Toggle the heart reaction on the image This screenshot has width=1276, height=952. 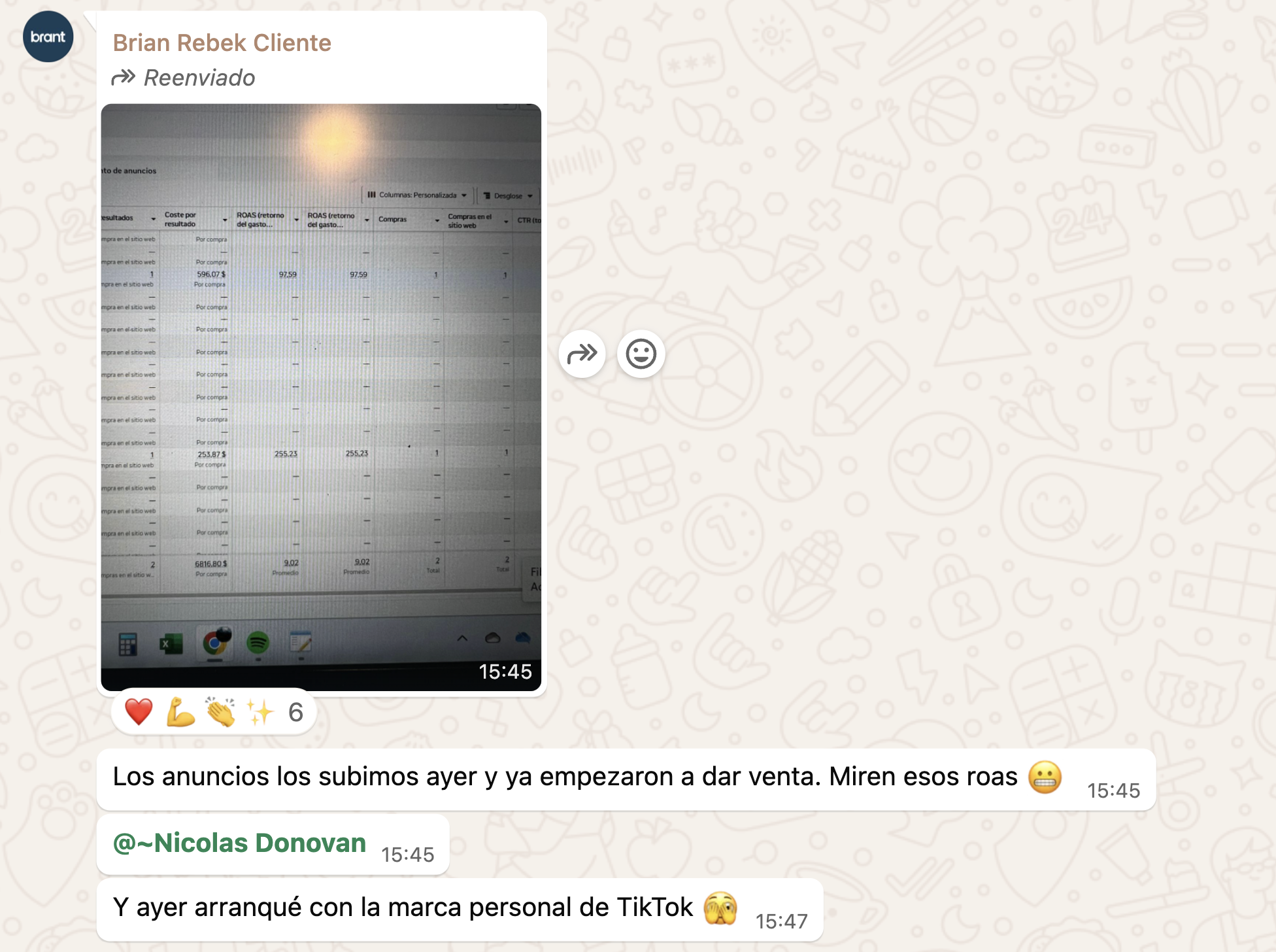click(x=139, y=712)
